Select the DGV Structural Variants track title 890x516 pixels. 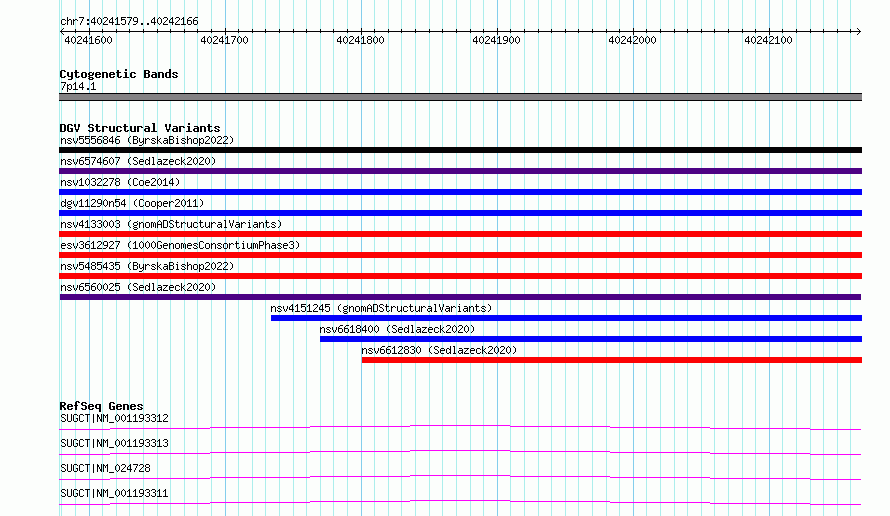[x=140, y=128]
